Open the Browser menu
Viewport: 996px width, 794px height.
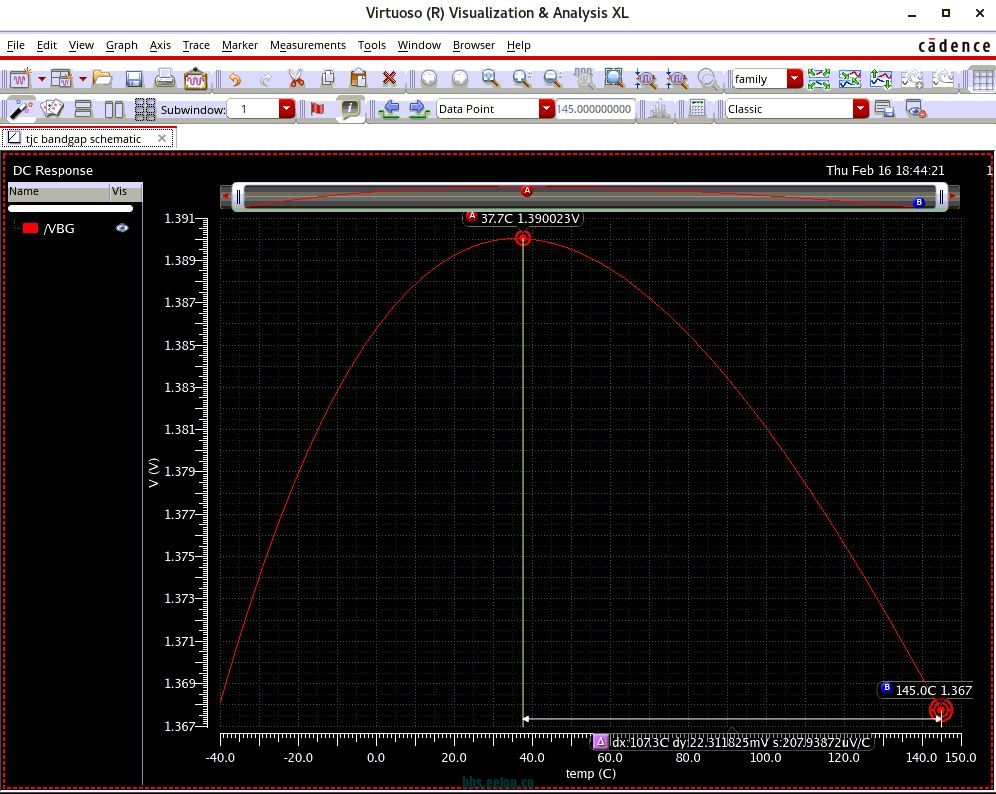tap(473, 45)
